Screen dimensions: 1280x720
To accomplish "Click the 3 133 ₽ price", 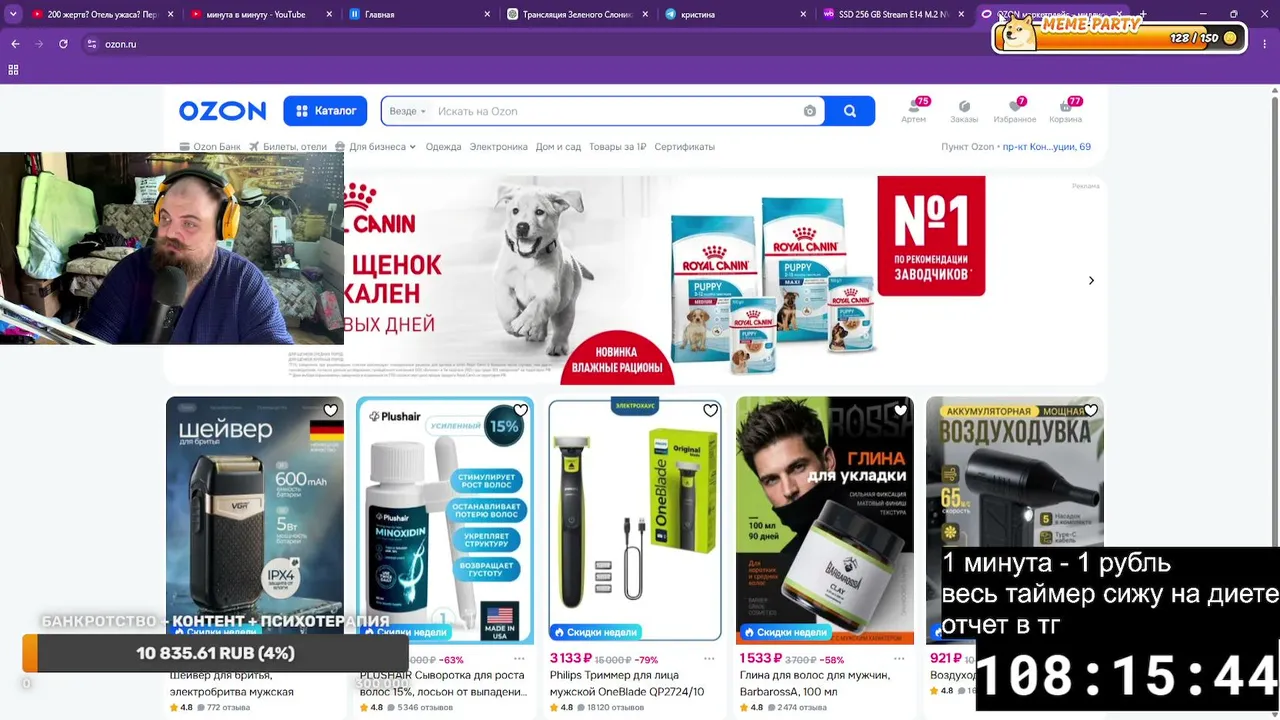I will click(x=572, y=659).
